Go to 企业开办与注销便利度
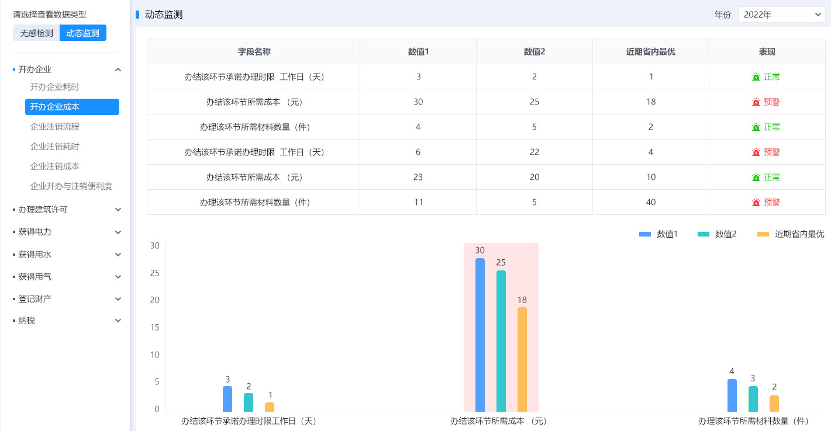Screen dimensions: 832x432 pyautogui.click(x=71, y=186)
